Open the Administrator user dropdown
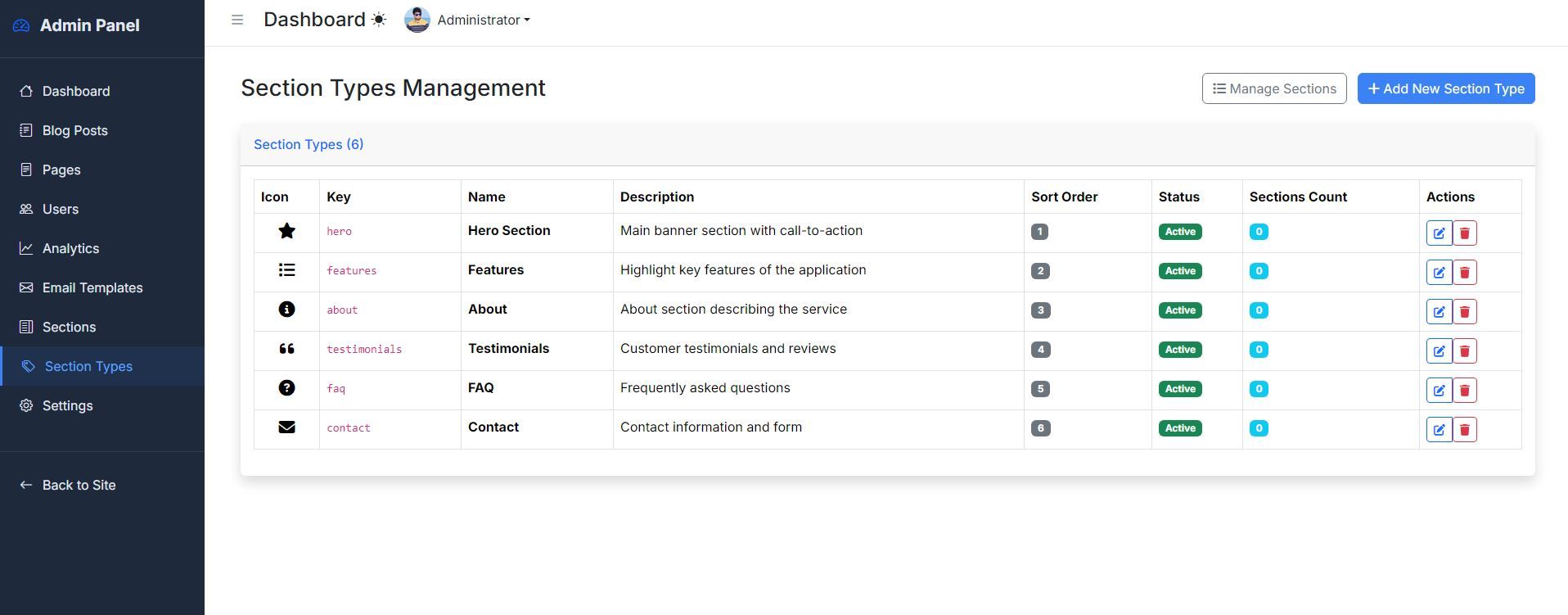The image size is (1568, 615). [x=483, y=20]
